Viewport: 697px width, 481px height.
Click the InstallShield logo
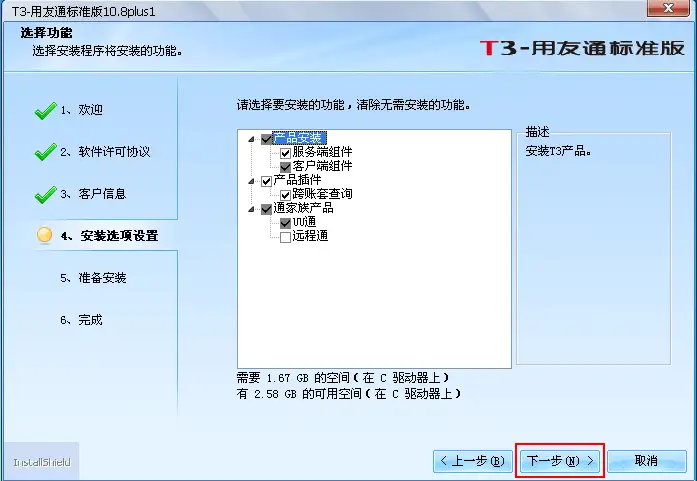click(x=42, y=462)
